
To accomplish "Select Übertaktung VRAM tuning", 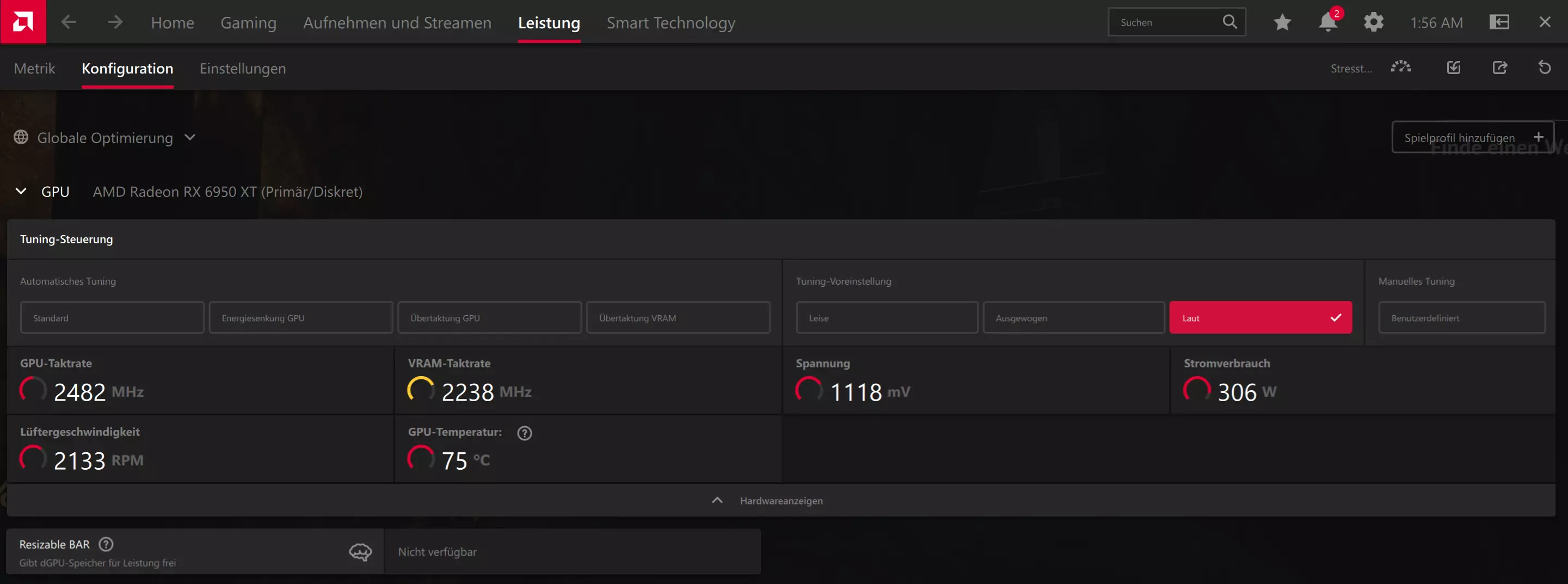I will pos(678,317).
